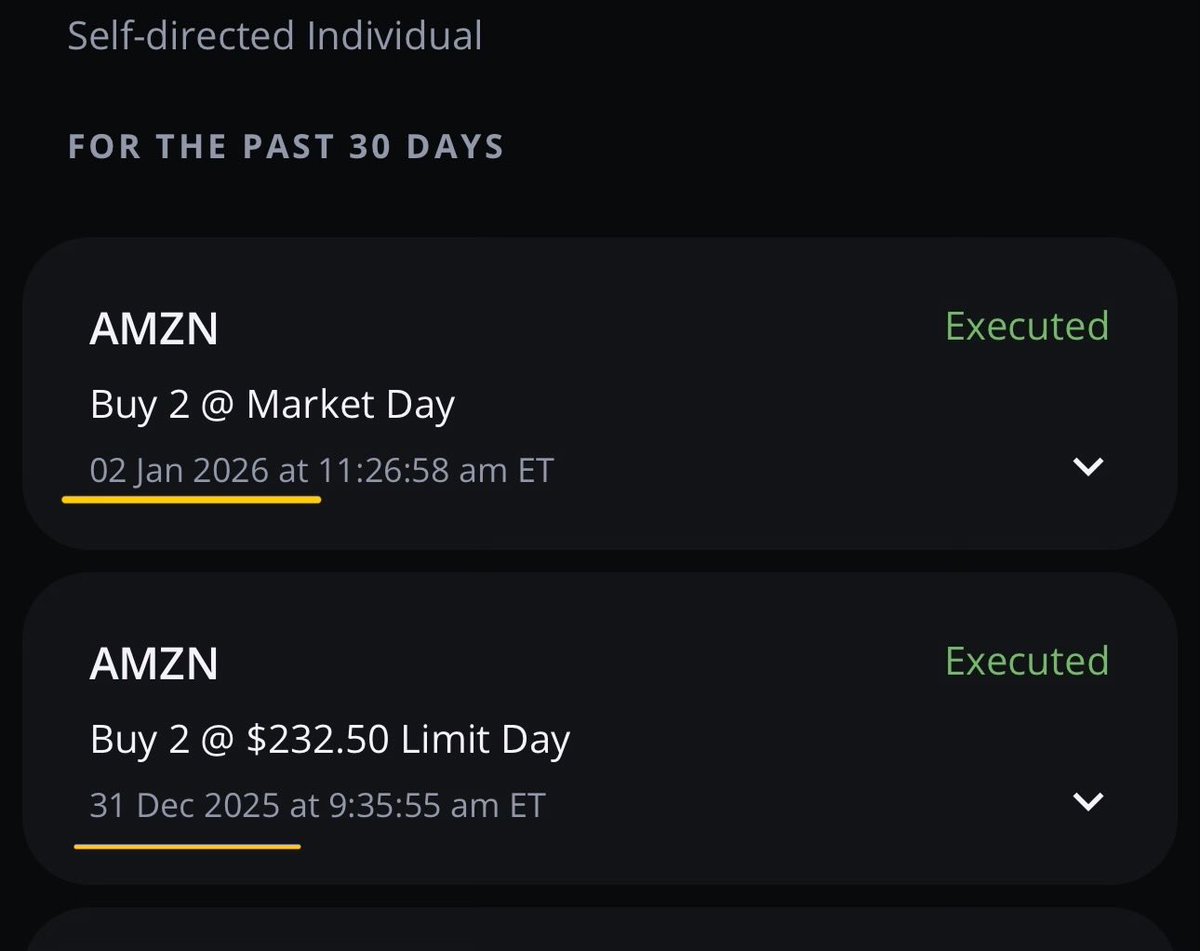
Task: Open the AMZN ticker on the Market Day order
Action: [154, 329]
